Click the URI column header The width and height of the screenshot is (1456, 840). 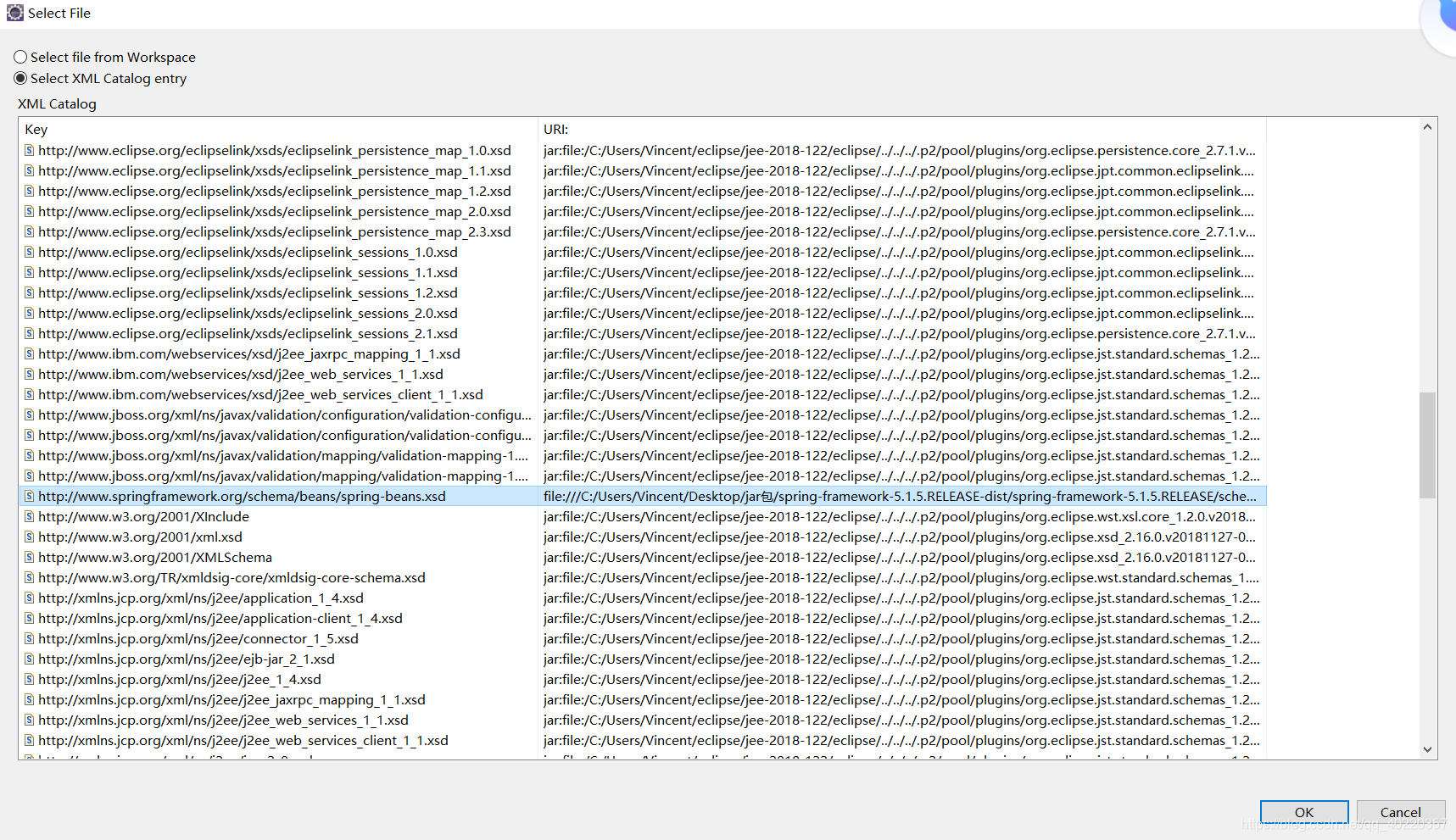click(556, 130)
